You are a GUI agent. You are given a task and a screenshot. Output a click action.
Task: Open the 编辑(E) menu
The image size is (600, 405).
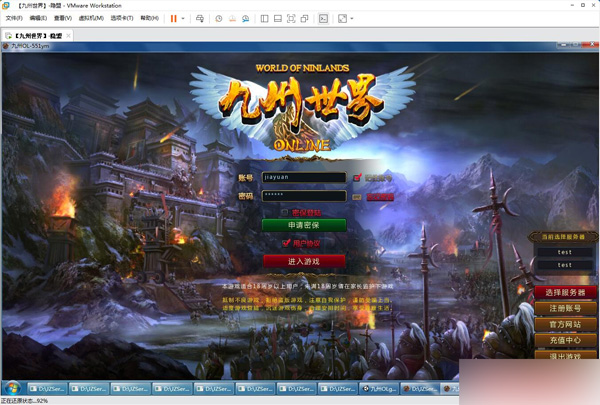[38, 18]
